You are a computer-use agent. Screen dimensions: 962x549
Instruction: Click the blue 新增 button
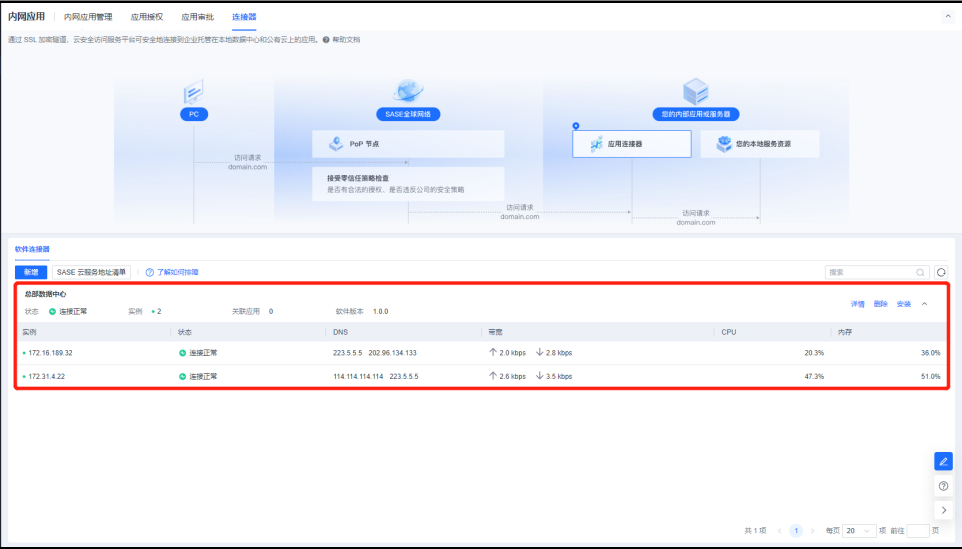(31, 272)
